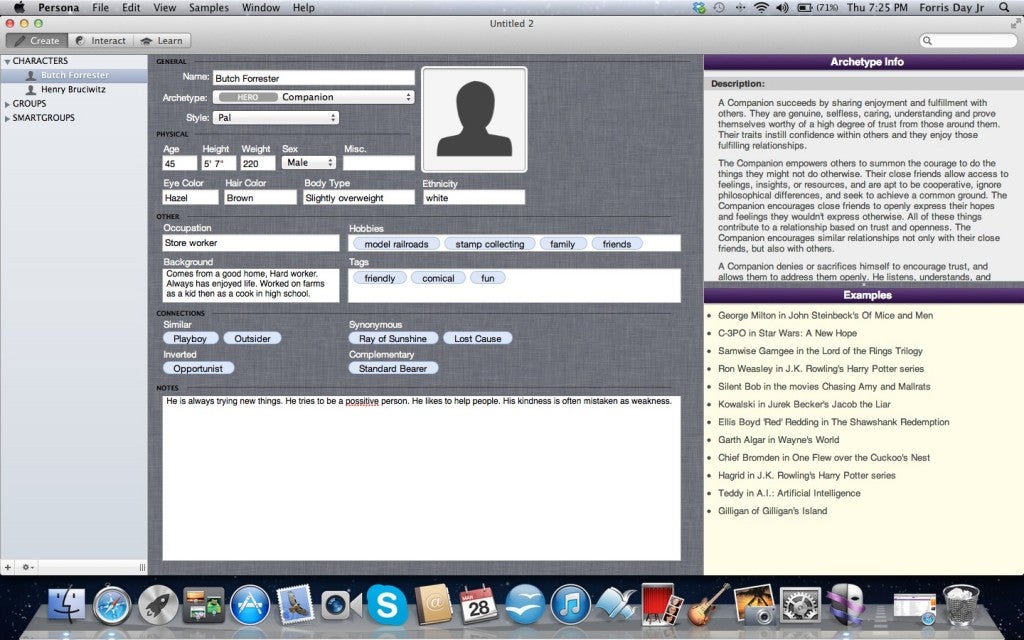1024x640 pixels.
Task: Open Calendar from the Dock
Action: pyautogui.click(x=479, y=605)
